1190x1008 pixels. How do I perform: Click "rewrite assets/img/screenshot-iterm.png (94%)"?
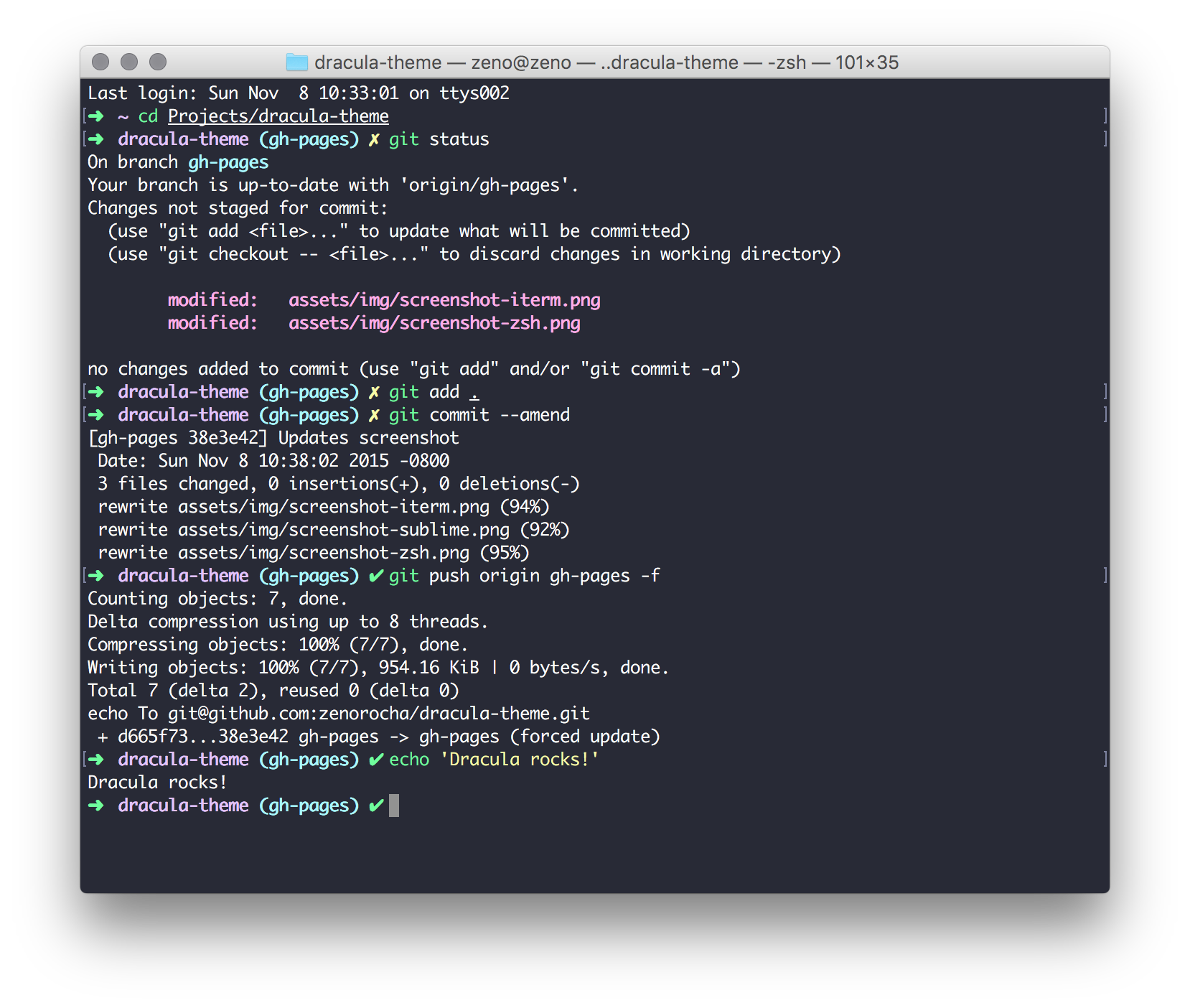point(324,507)
